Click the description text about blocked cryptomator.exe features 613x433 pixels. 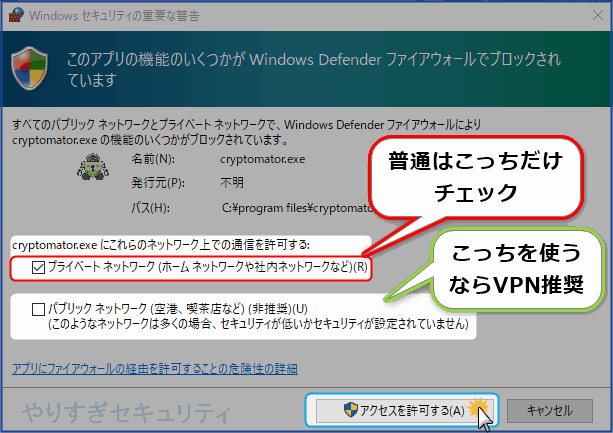(x=247, y=132)
